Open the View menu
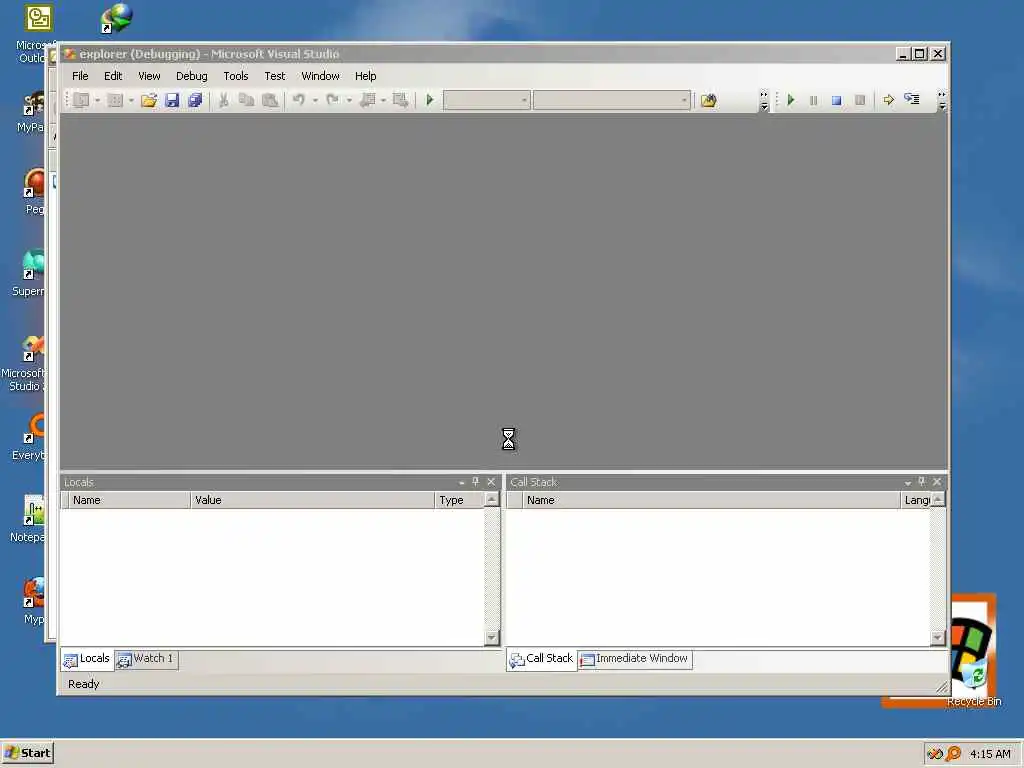This screenshot has height=768, width=1024. [x=149, y=76]
